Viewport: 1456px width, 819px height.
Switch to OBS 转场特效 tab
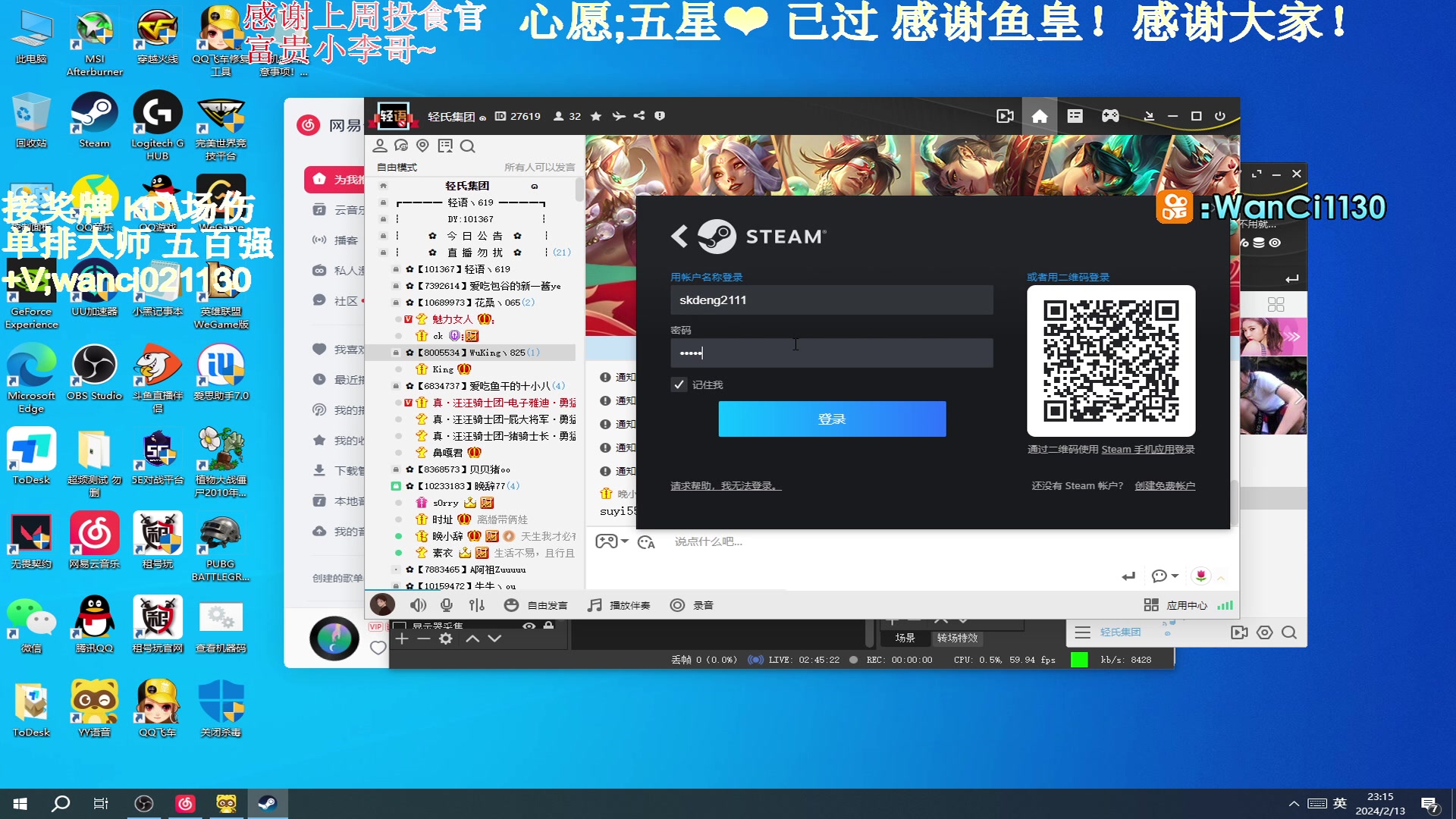coord(957,638)
